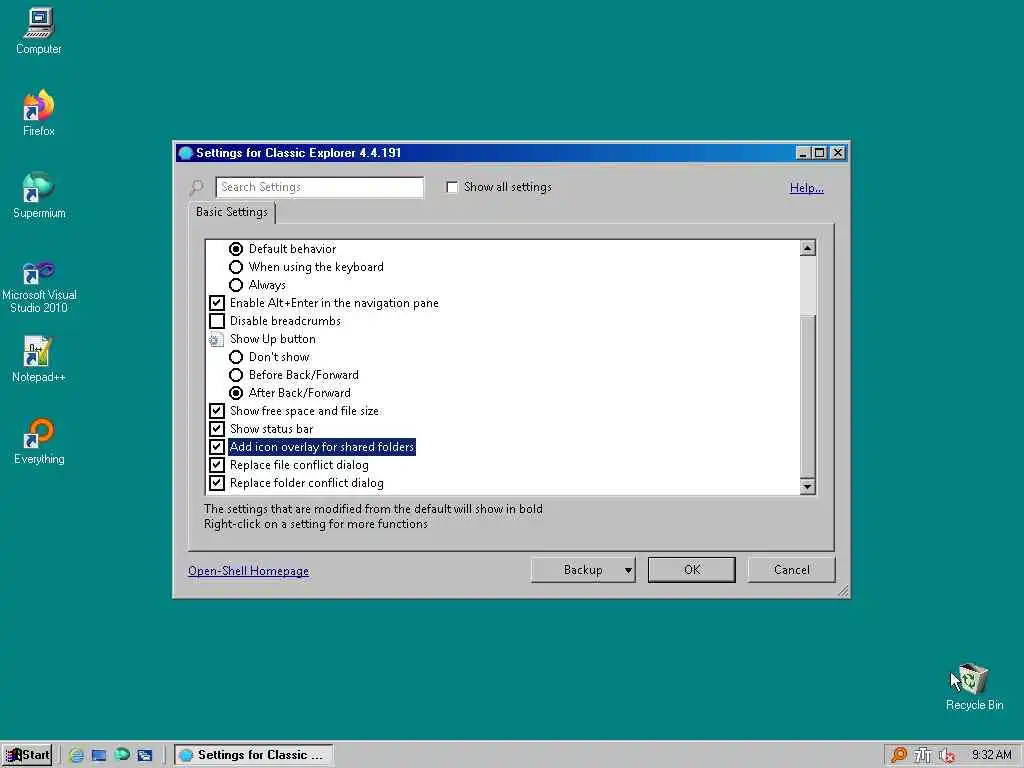
Task: Focus the Search Settings field
Action: [x=319, y=187]
